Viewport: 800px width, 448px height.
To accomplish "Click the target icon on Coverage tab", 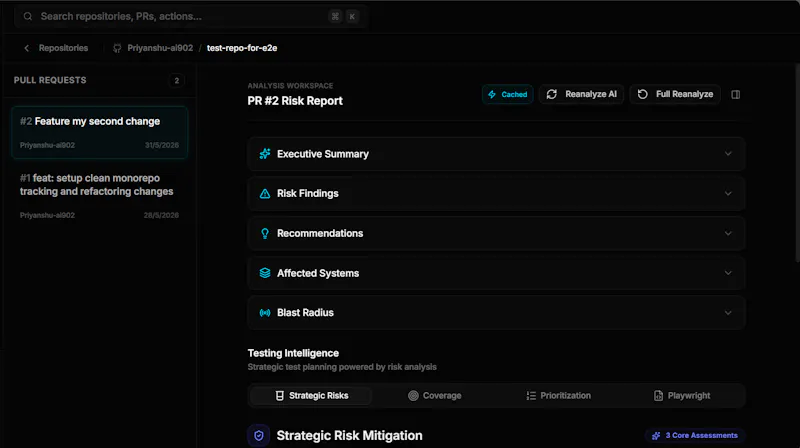I will [413, 395].
